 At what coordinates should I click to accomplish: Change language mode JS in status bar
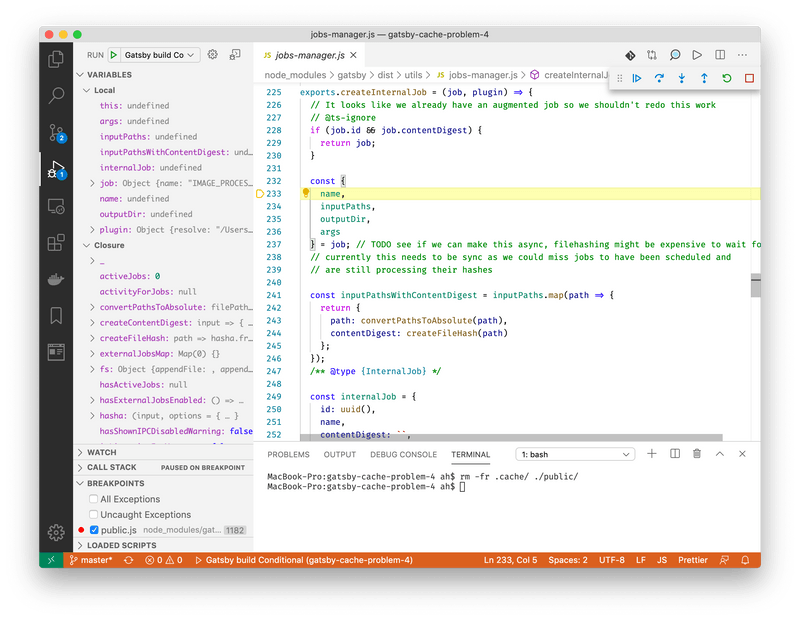[x=662, y=560]
